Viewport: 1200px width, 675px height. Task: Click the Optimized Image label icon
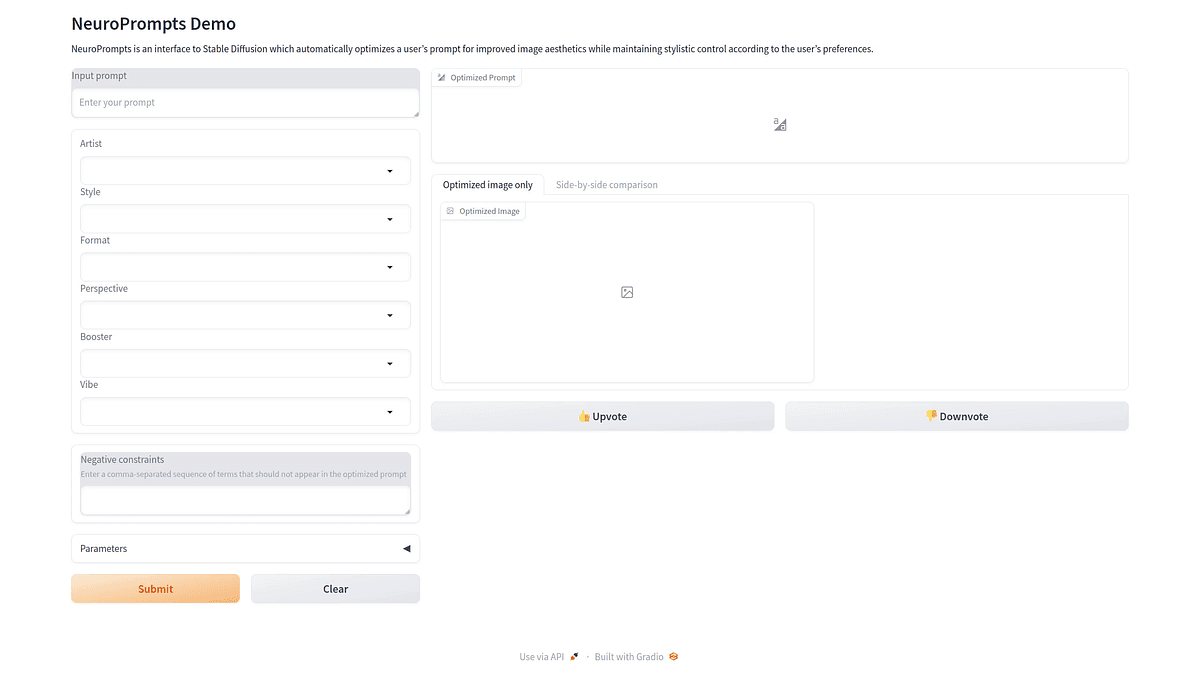click(x=450, y=211)
